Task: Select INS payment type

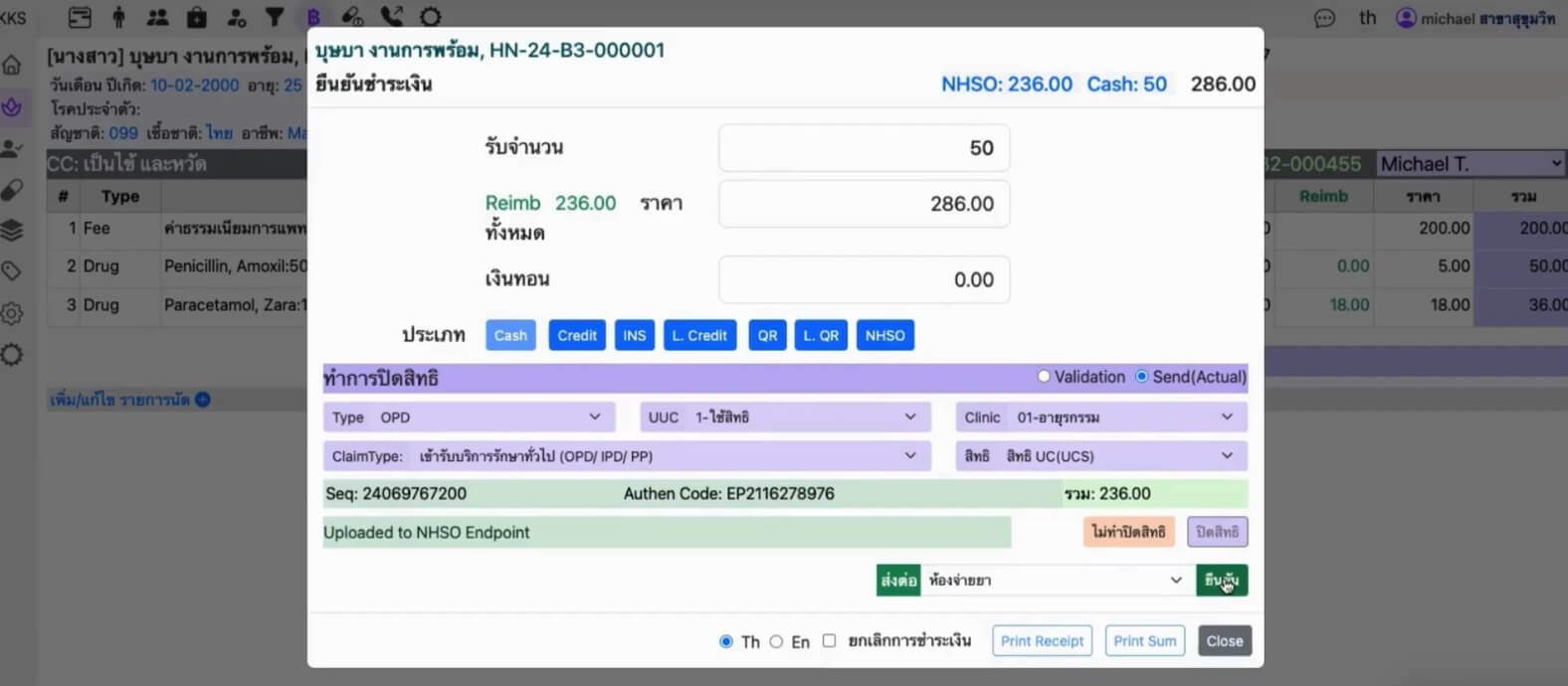Action: pyautogui.click(x=634, y=335)
